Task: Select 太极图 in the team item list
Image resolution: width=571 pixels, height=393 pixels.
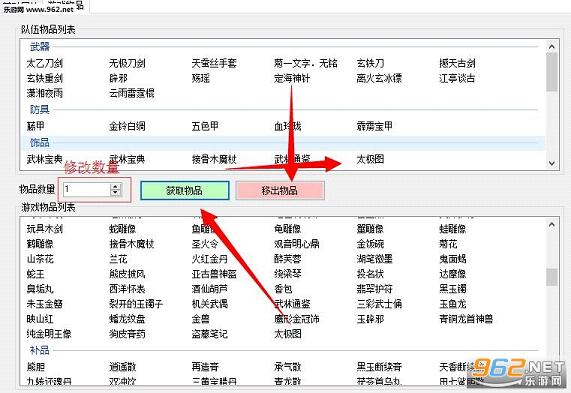Action: tap(370, 159)
